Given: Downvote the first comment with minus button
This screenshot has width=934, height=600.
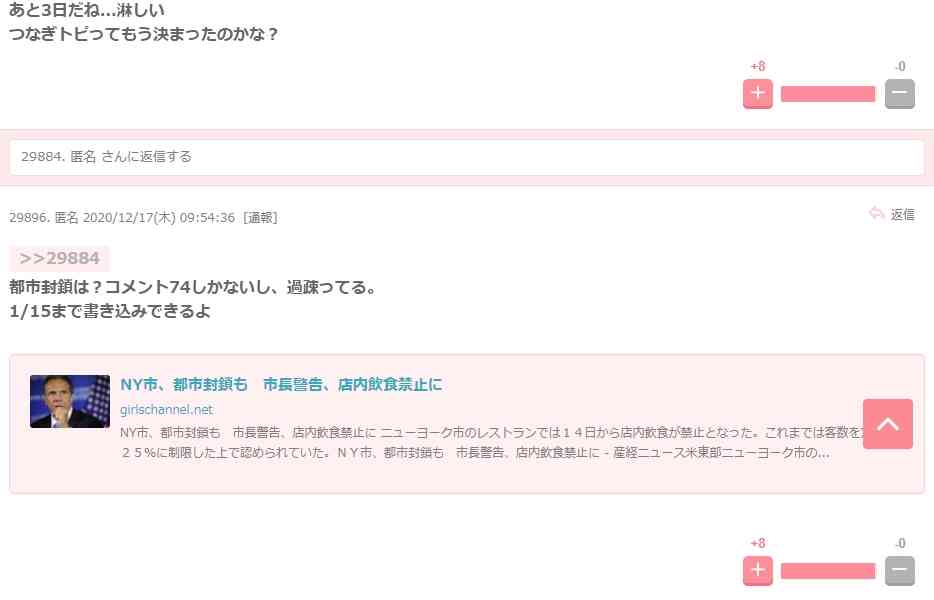Looking at the screenshot, I should click(x=899, y=94).
